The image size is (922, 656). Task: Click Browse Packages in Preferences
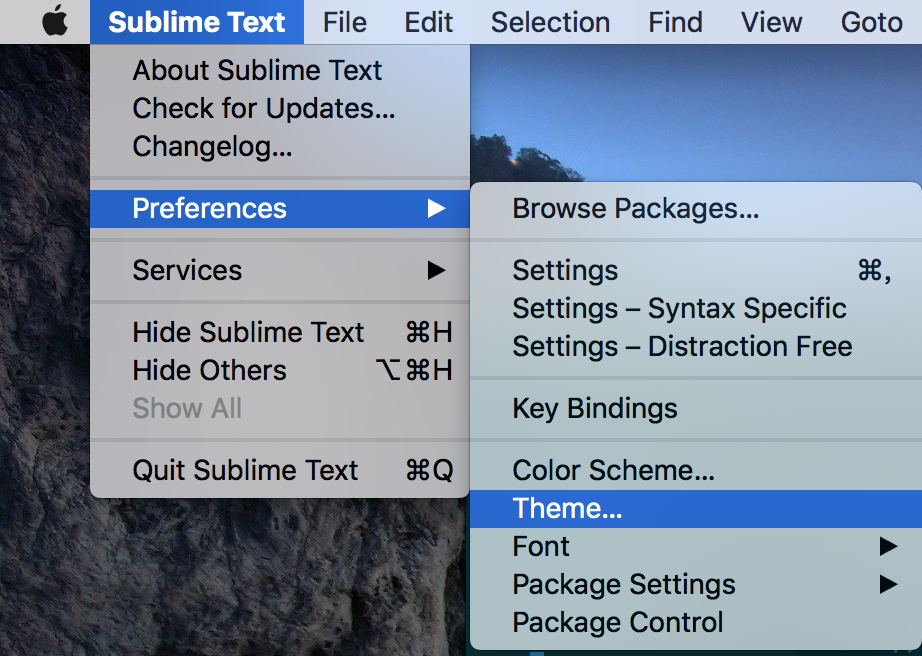(636, 208)
